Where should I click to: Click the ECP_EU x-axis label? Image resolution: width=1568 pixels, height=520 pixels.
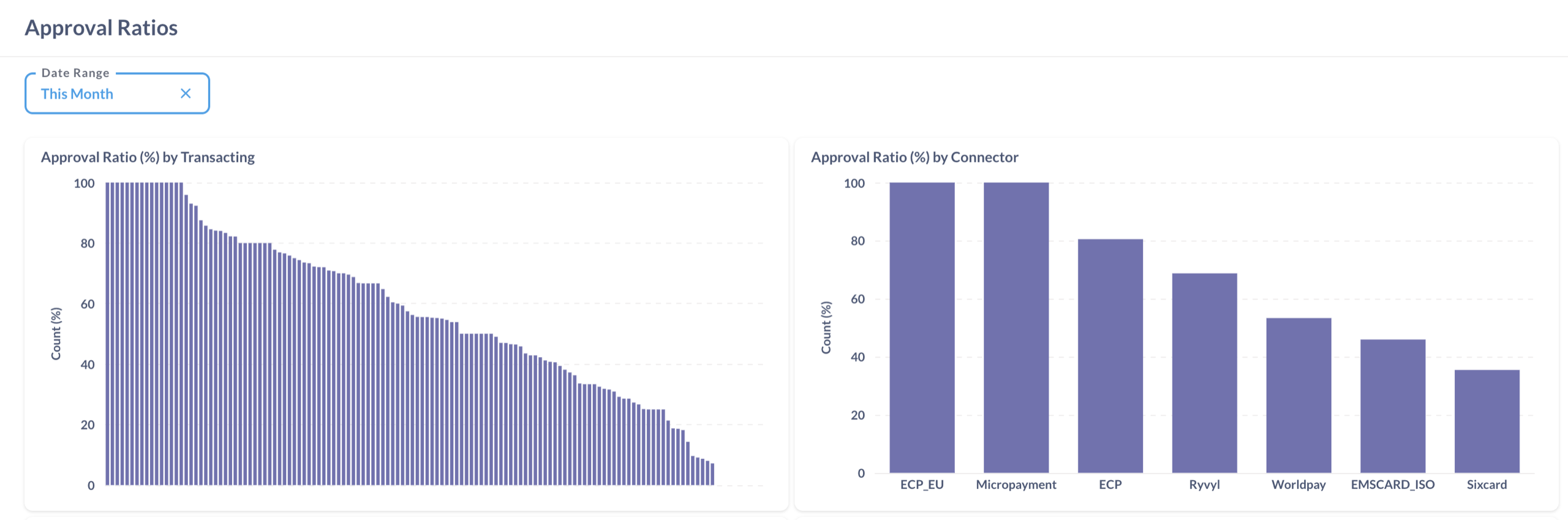pyautogui.click(x=922, y=484)
